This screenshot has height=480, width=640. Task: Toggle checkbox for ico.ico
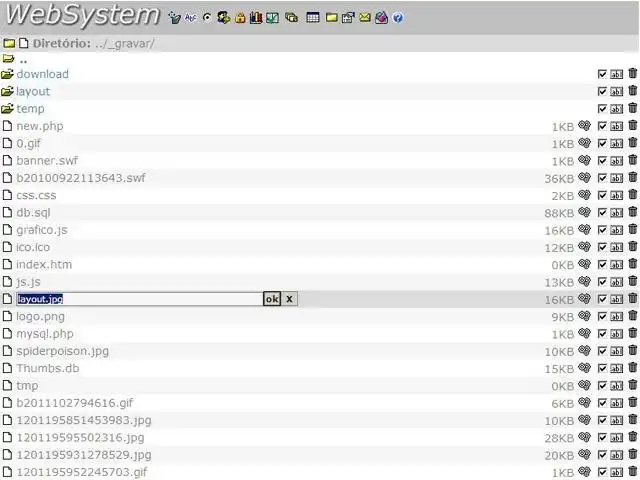pyautogui.click(x=602, y=247)
